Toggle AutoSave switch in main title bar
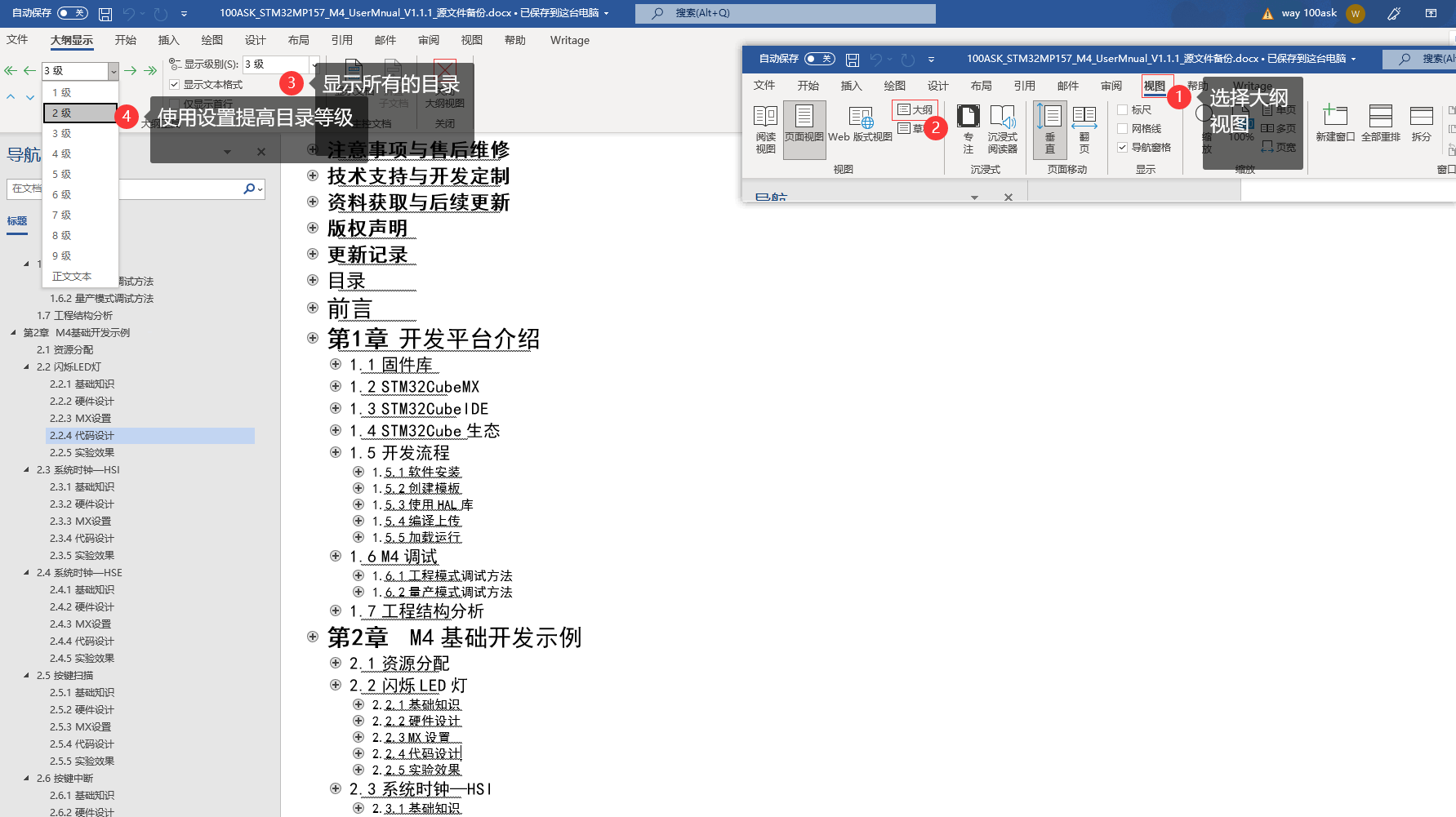Viewport: 1456px width, 817px height. 73,13
